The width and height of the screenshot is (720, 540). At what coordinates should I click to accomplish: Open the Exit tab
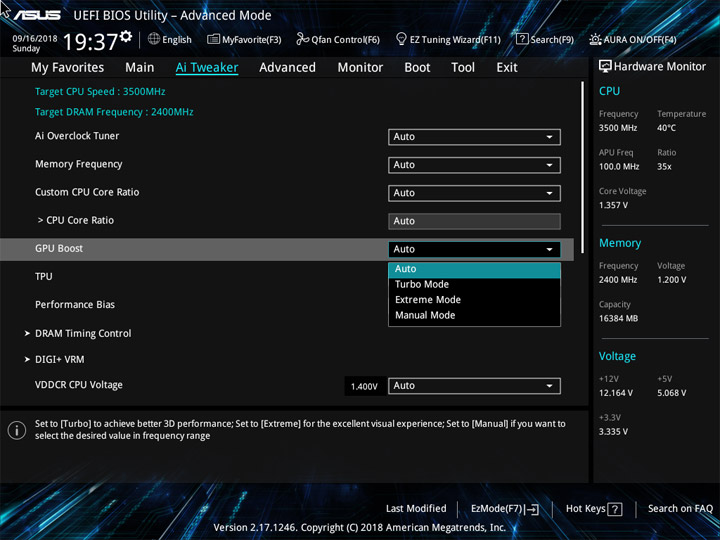(507, 68)
